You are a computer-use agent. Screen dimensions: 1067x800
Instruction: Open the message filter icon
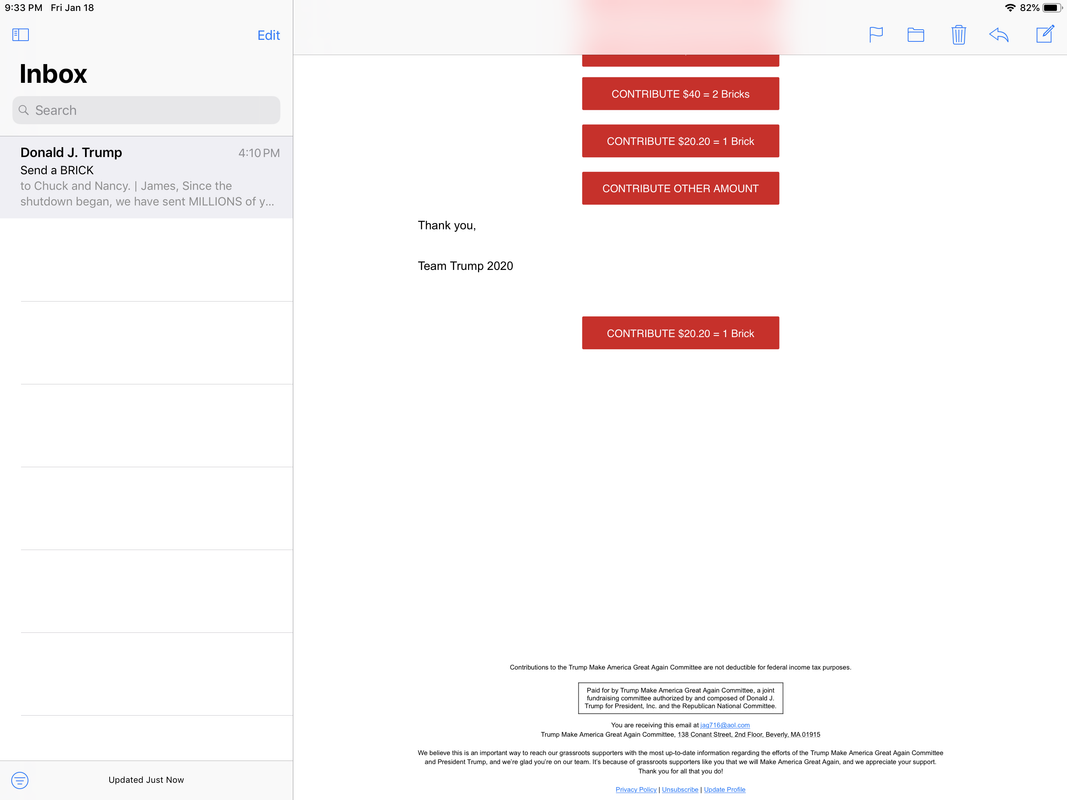click(20, 780)
